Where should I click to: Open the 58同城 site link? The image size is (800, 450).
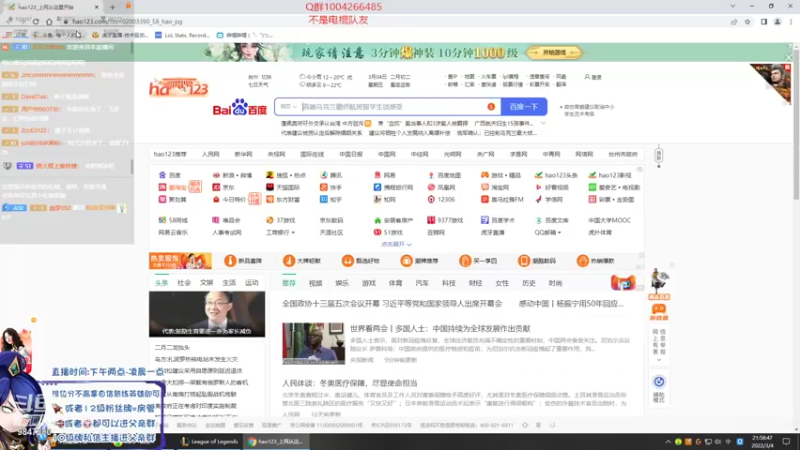tap(173, 220)
